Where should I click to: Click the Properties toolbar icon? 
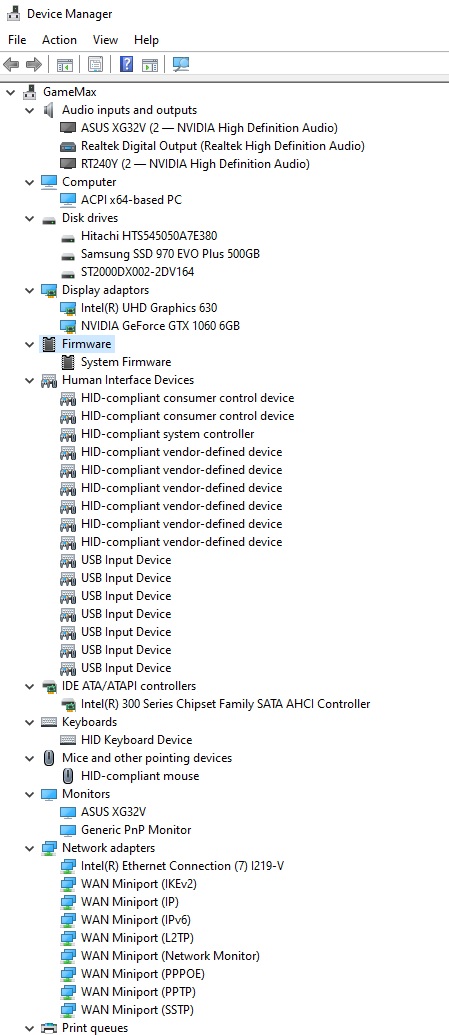click(96, 64)
